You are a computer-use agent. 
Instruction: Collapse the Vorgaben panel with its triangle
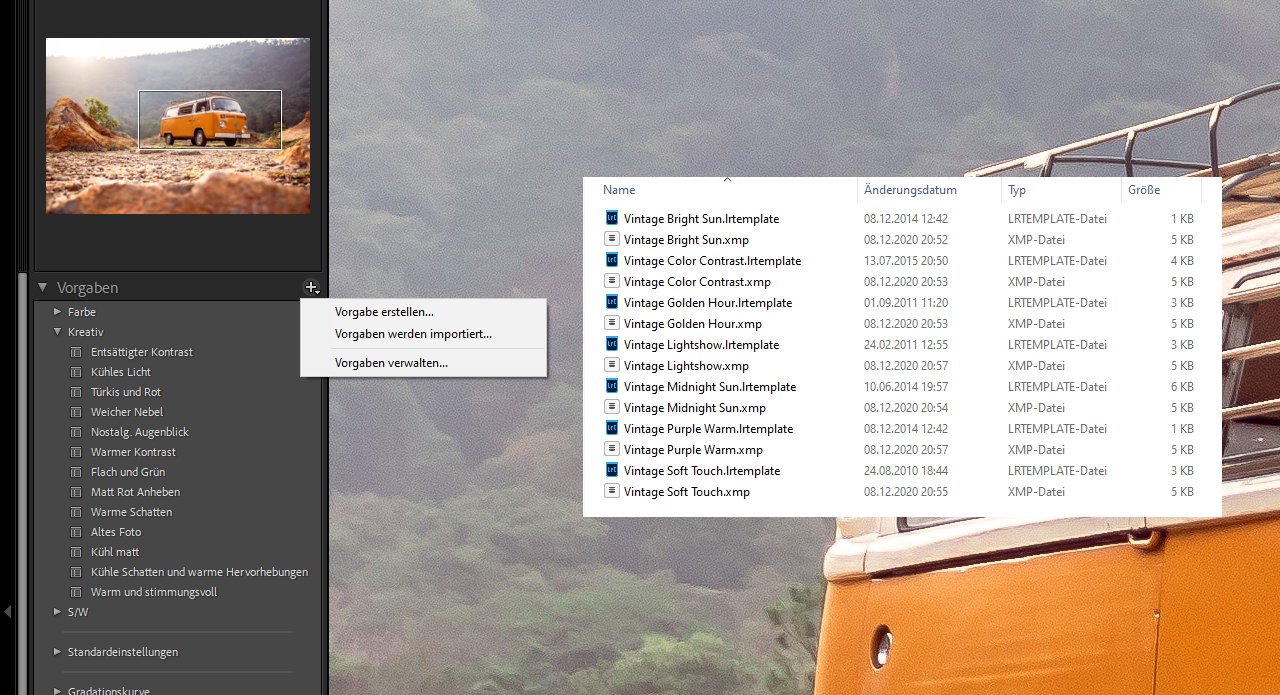(x=43, y=287)
